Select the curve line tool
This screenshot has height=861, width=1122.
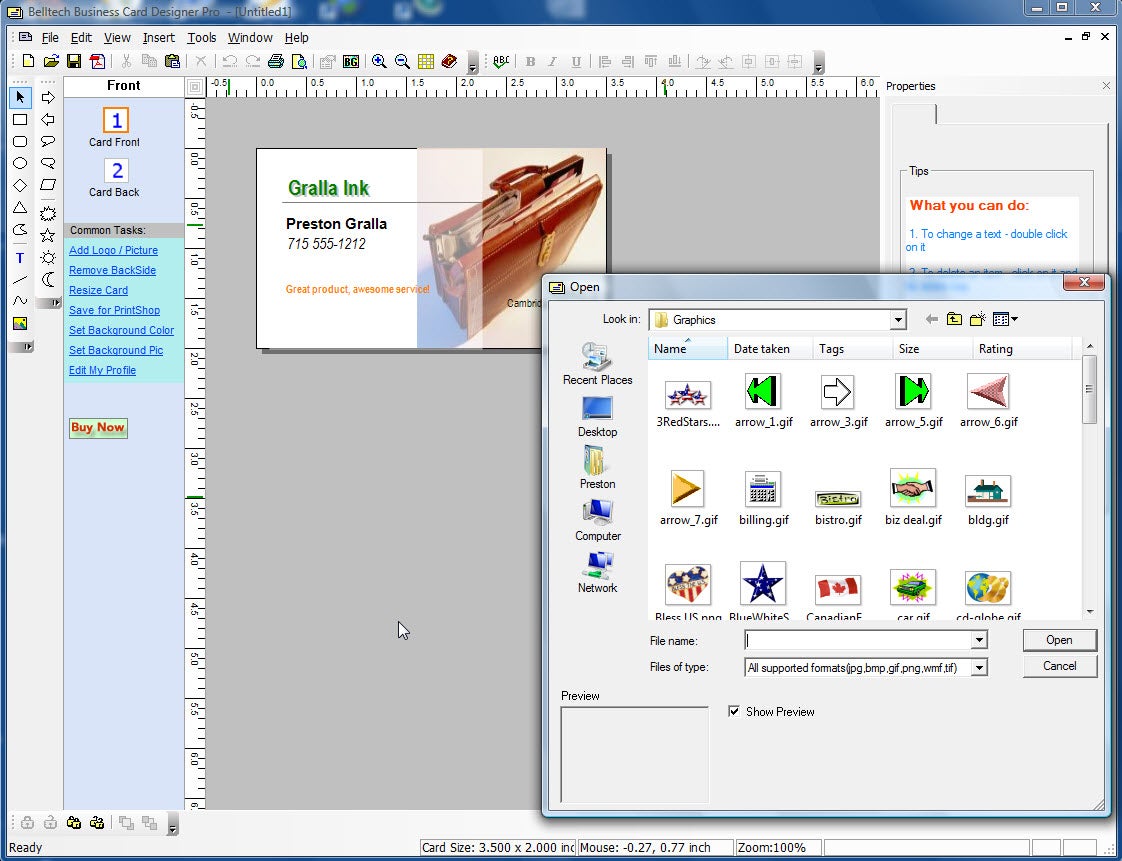(20, 301)
